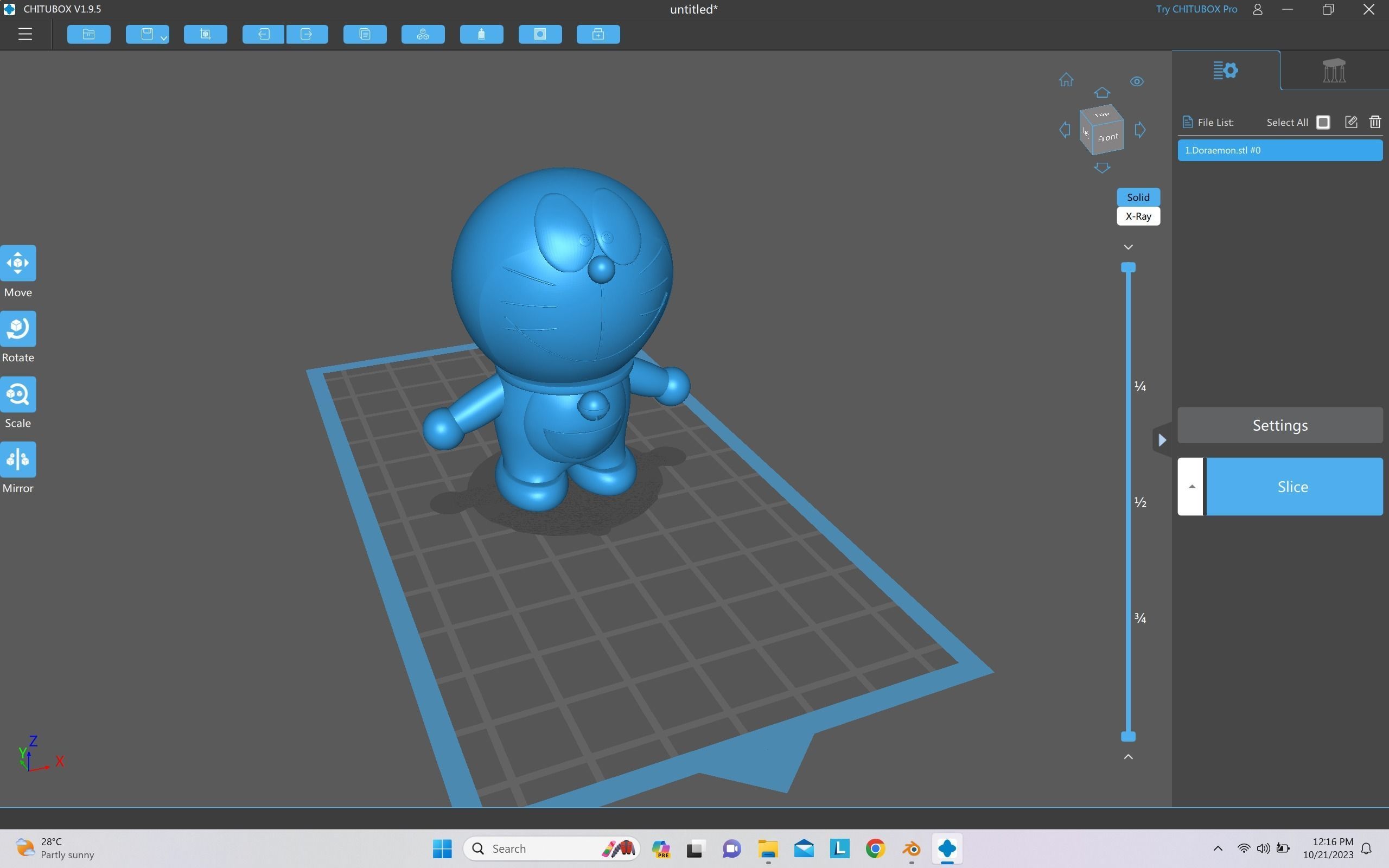The height and width of the screenshot is (868, 1389).
Task: Click the File List document icon
Action: click(1187, 122)
